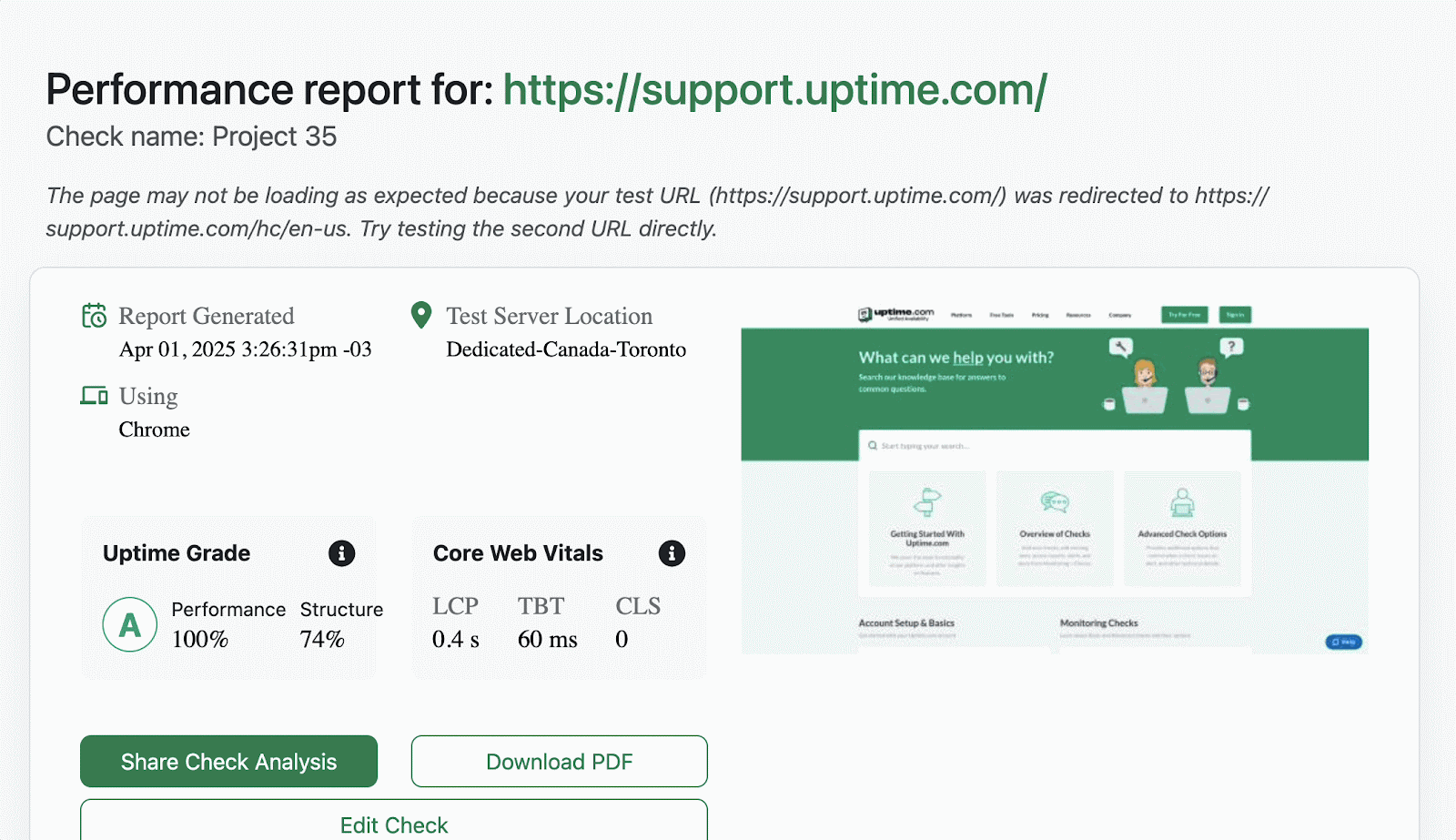
Task: Click the Using devices icon
Action: (x=94, y=395)
